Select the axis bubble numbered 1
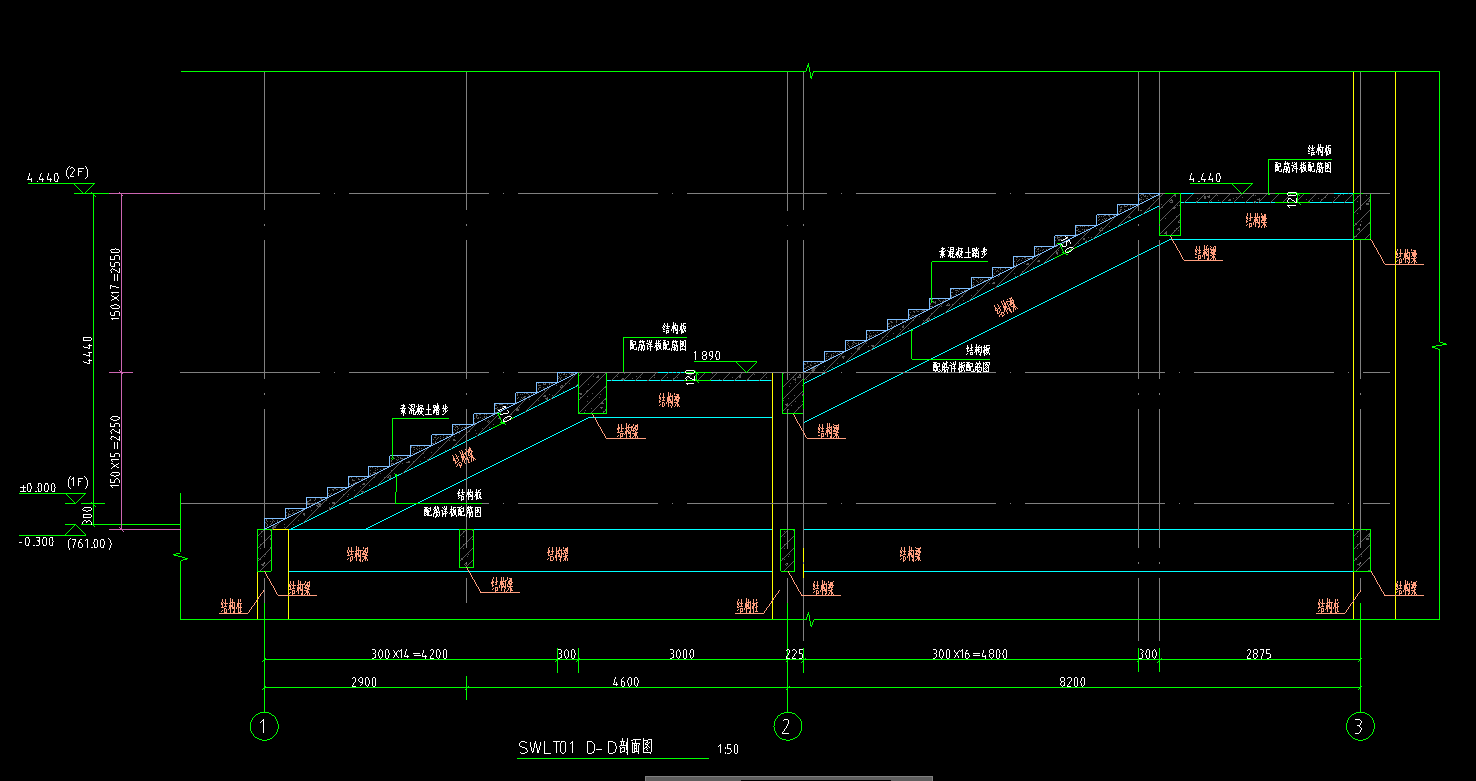 point(264,726)
